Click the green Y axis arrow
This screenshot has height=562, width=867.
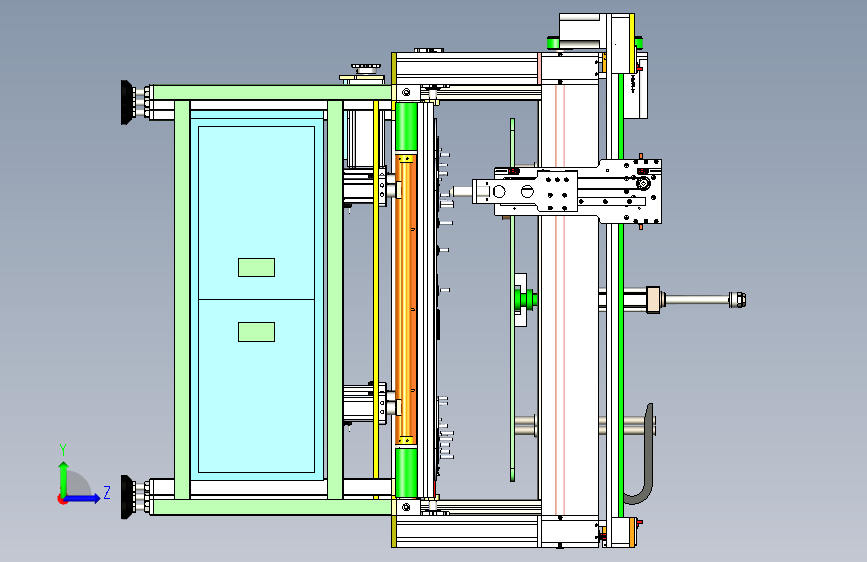point(63,479)
